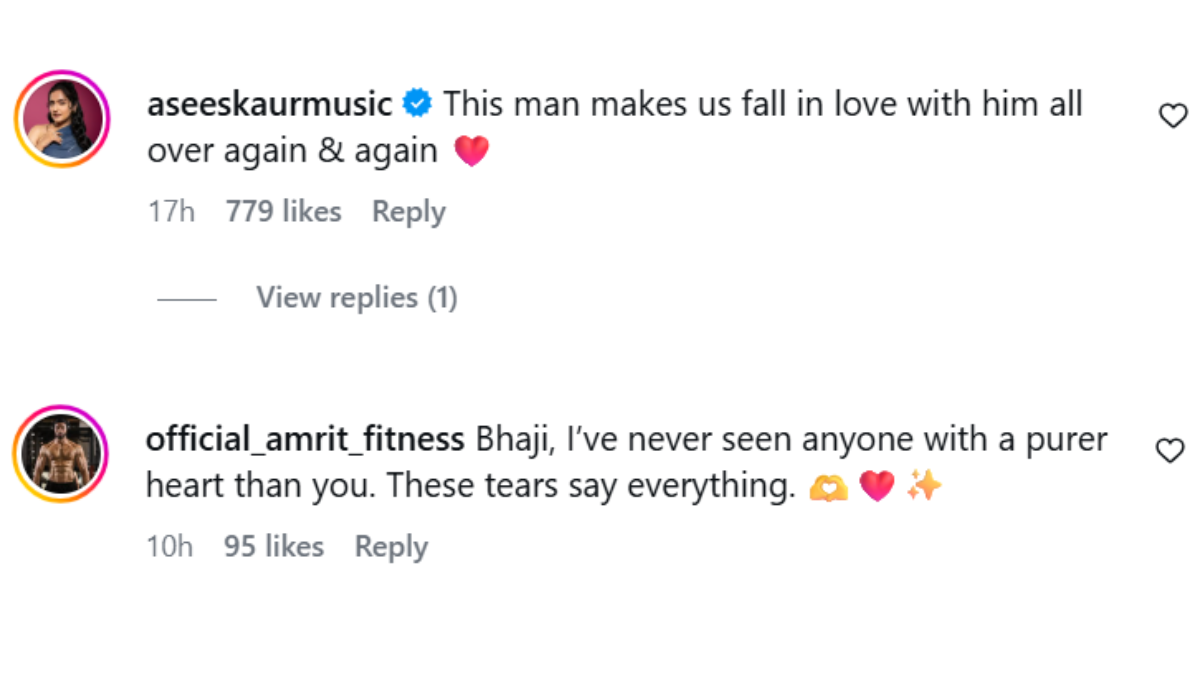Click the red heart emoji after "say everything"
This screenshot has height=675, width=1200.
877,487
